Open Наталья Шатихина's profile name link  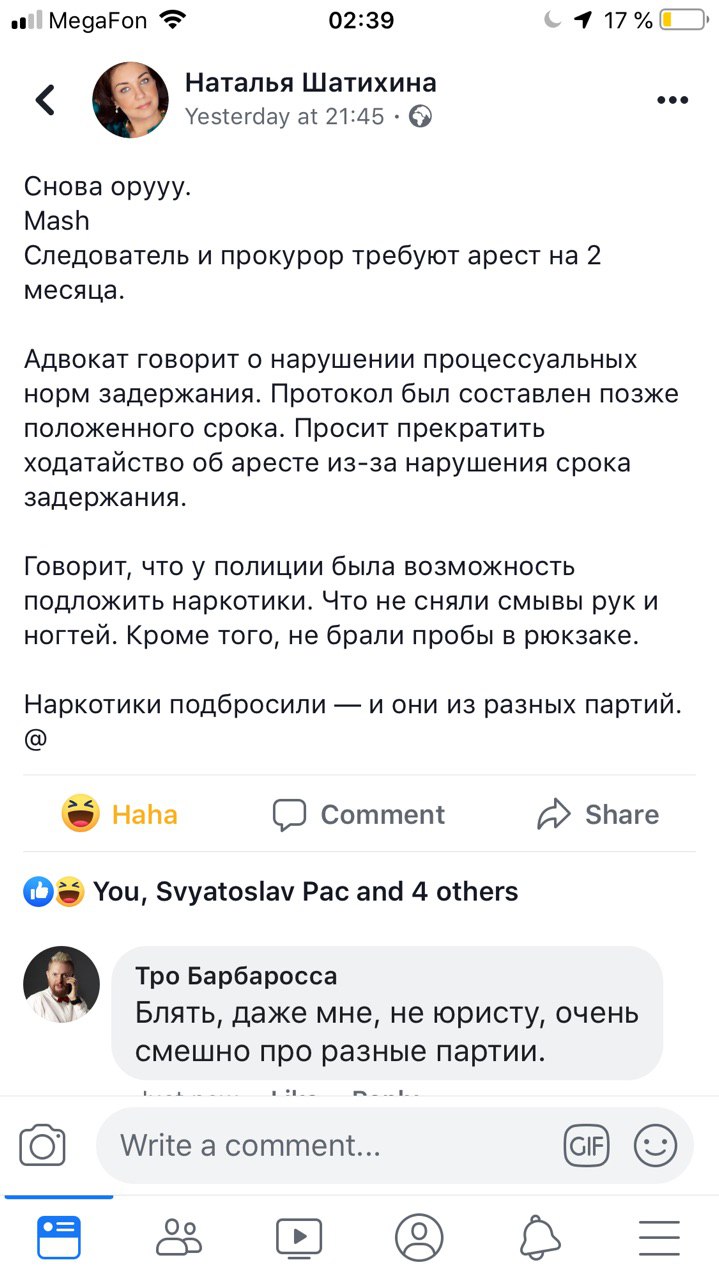tap(310, 83)
